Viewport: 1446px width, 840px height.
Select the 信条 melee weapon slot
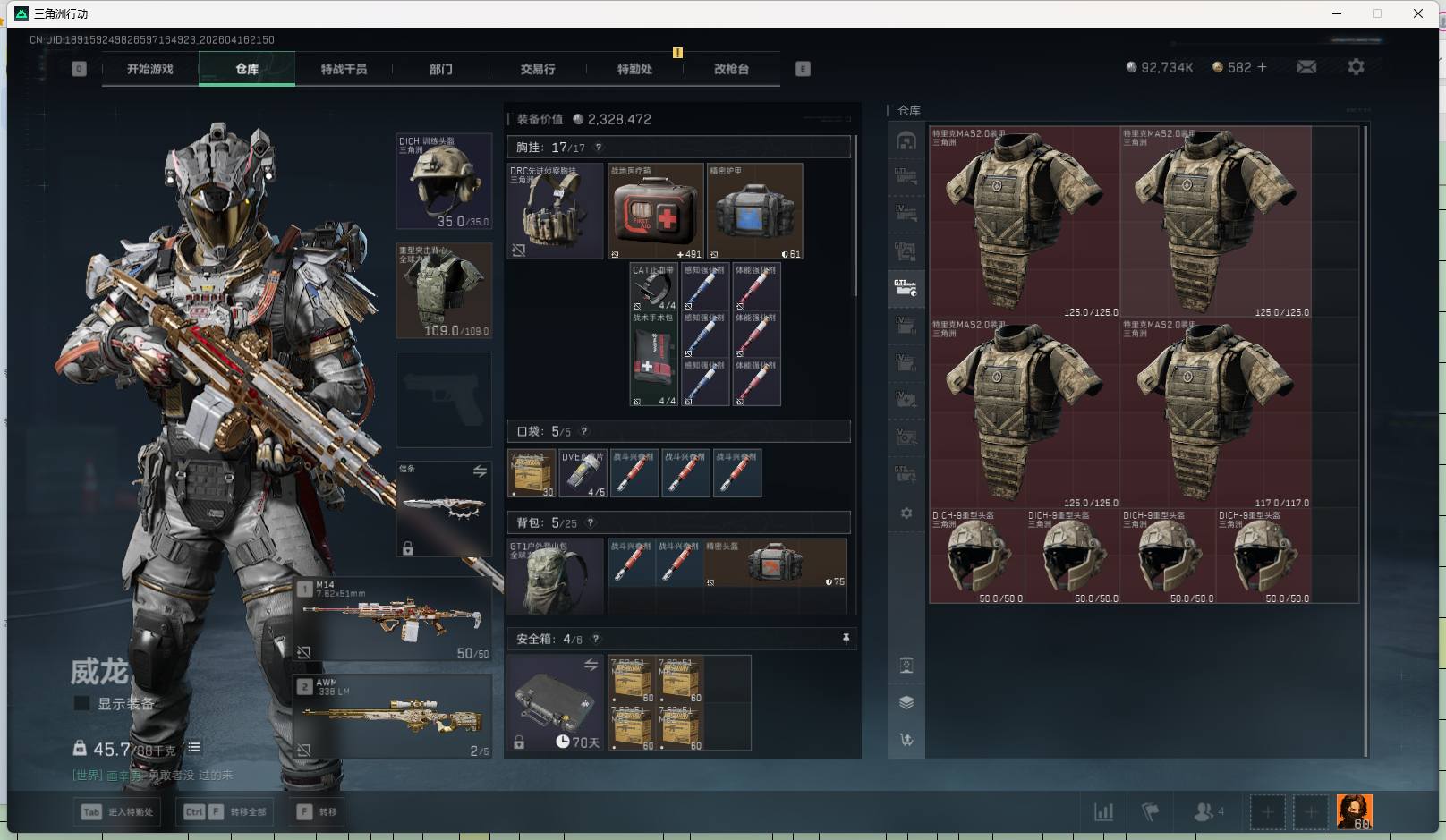click(444, 509)
